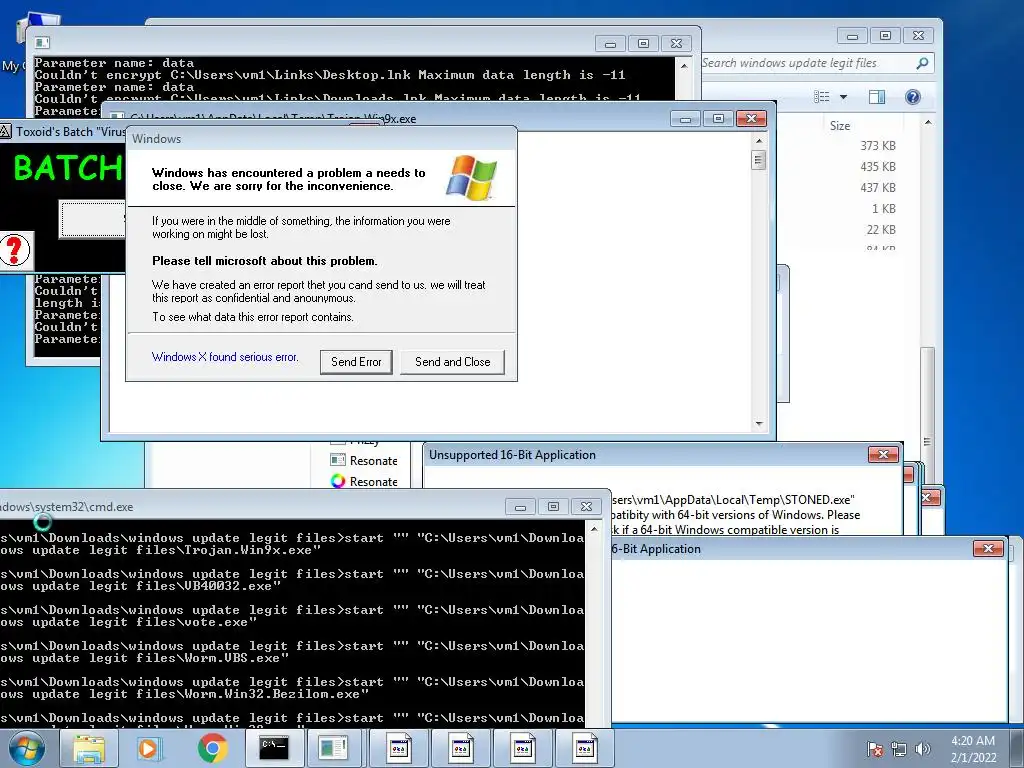Toggle the preview pane in Explorer
The height and width of the screenshot is (768, 1024).
877,97
